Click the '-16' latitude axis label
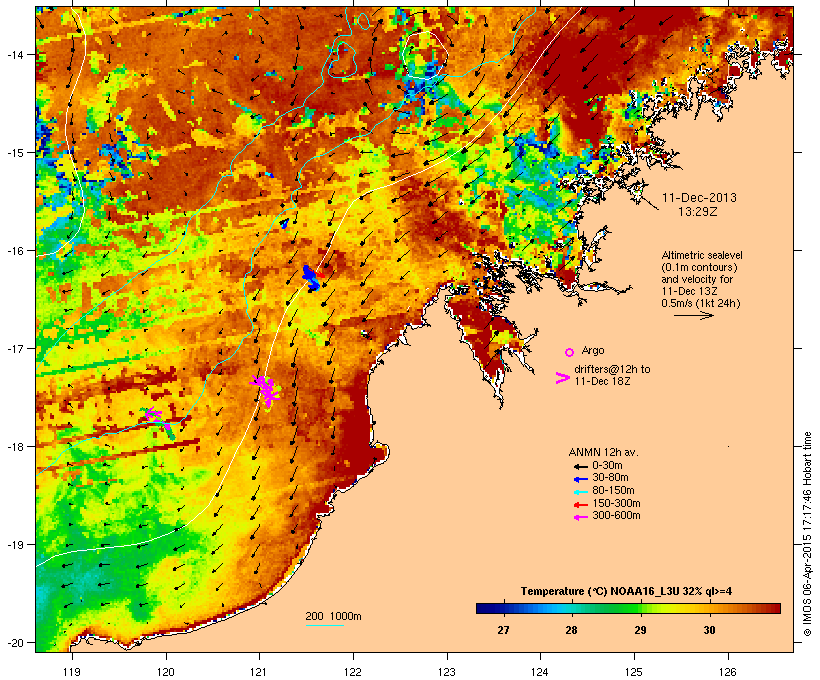 pos(15,251)
